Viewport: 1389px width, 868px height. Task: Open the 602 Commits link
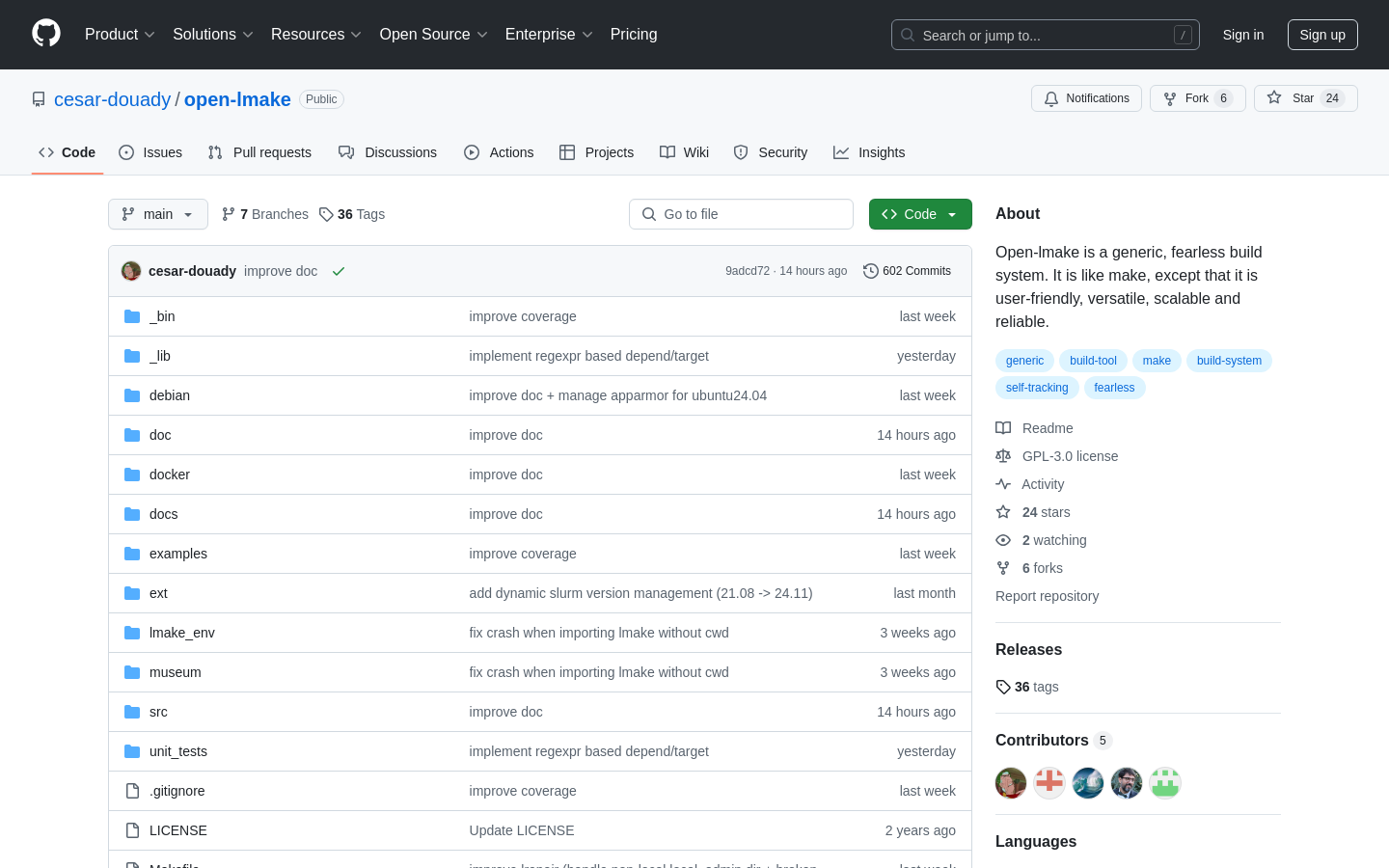(x=908, y=271)
